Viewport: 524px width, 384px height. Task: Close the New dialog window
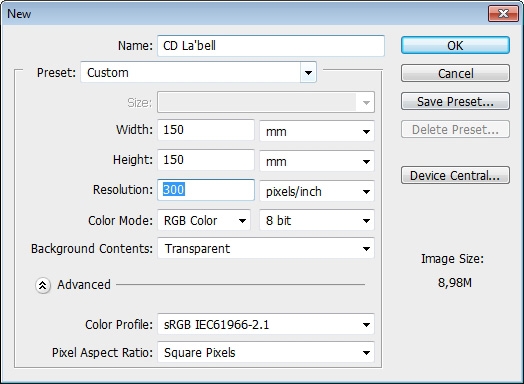(503, 13)
